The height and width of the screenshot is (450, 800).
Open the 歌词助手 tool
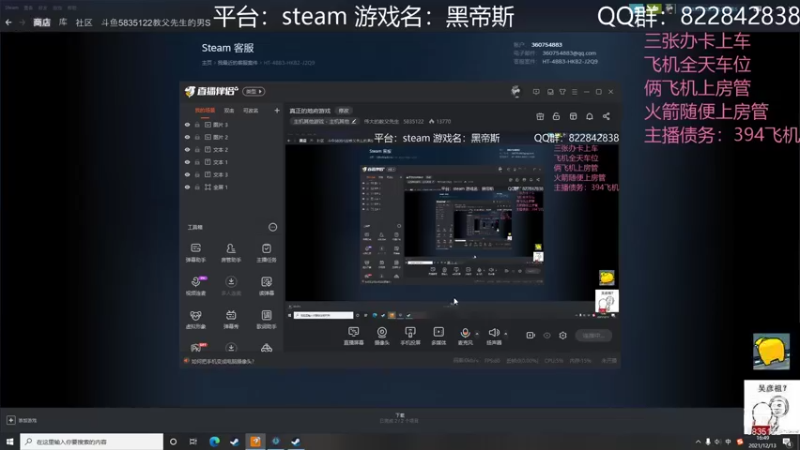[266, 319]
